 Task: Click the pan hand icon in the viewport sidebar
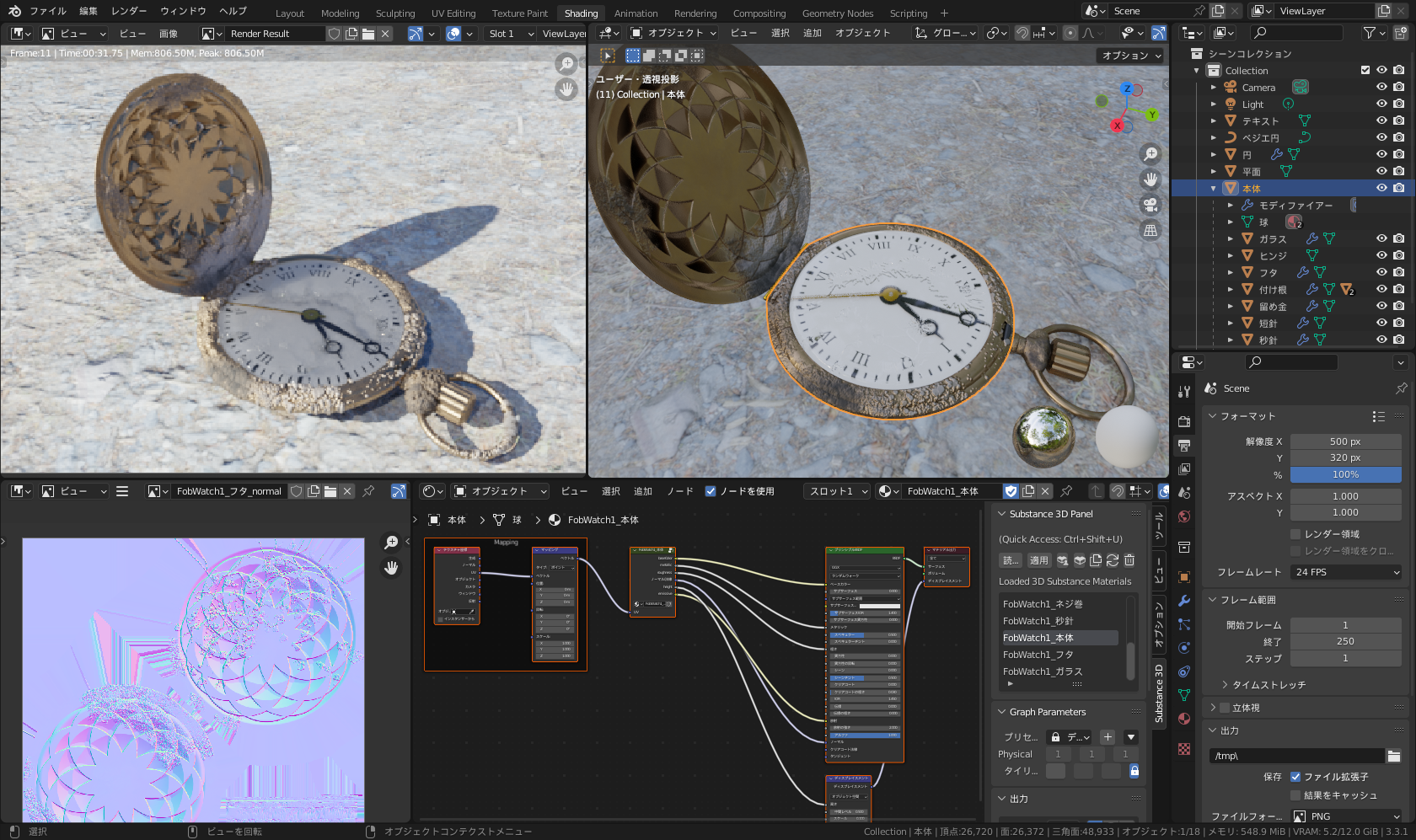[1150, 179]
